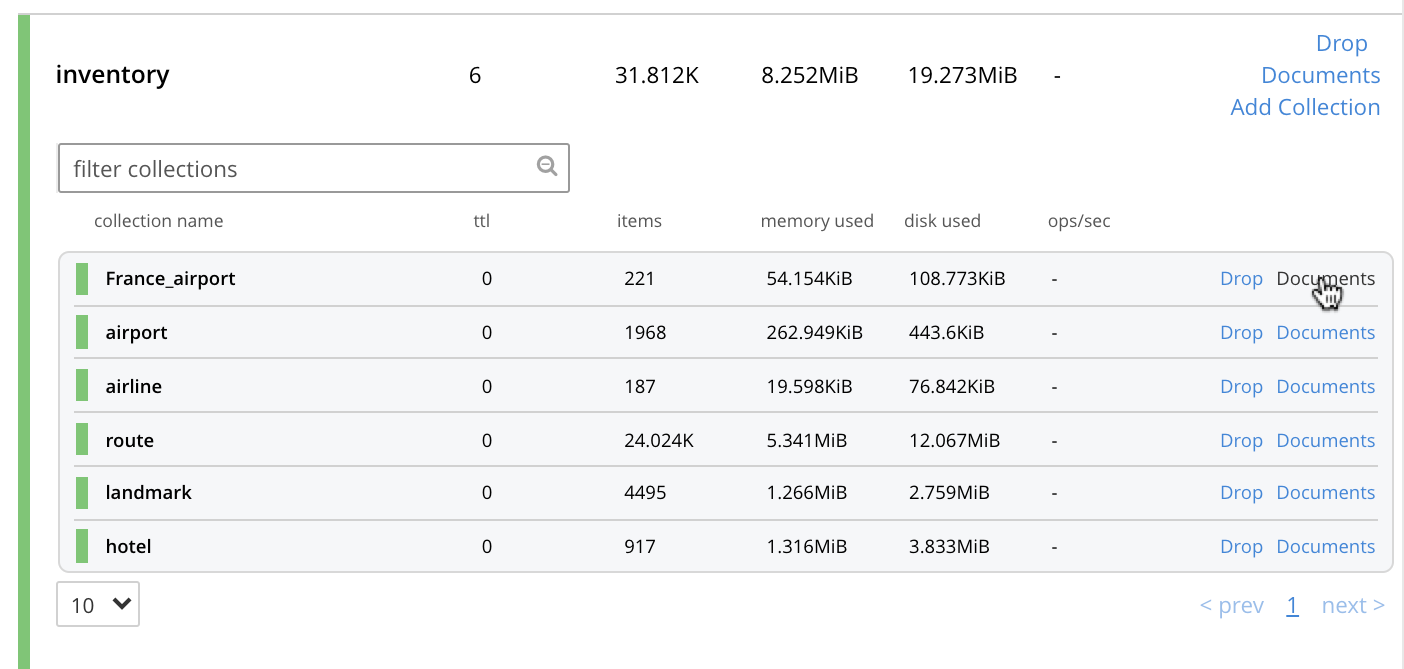View Documents of the hotel collection
Screen dimensions: 1404x669
1325,547
